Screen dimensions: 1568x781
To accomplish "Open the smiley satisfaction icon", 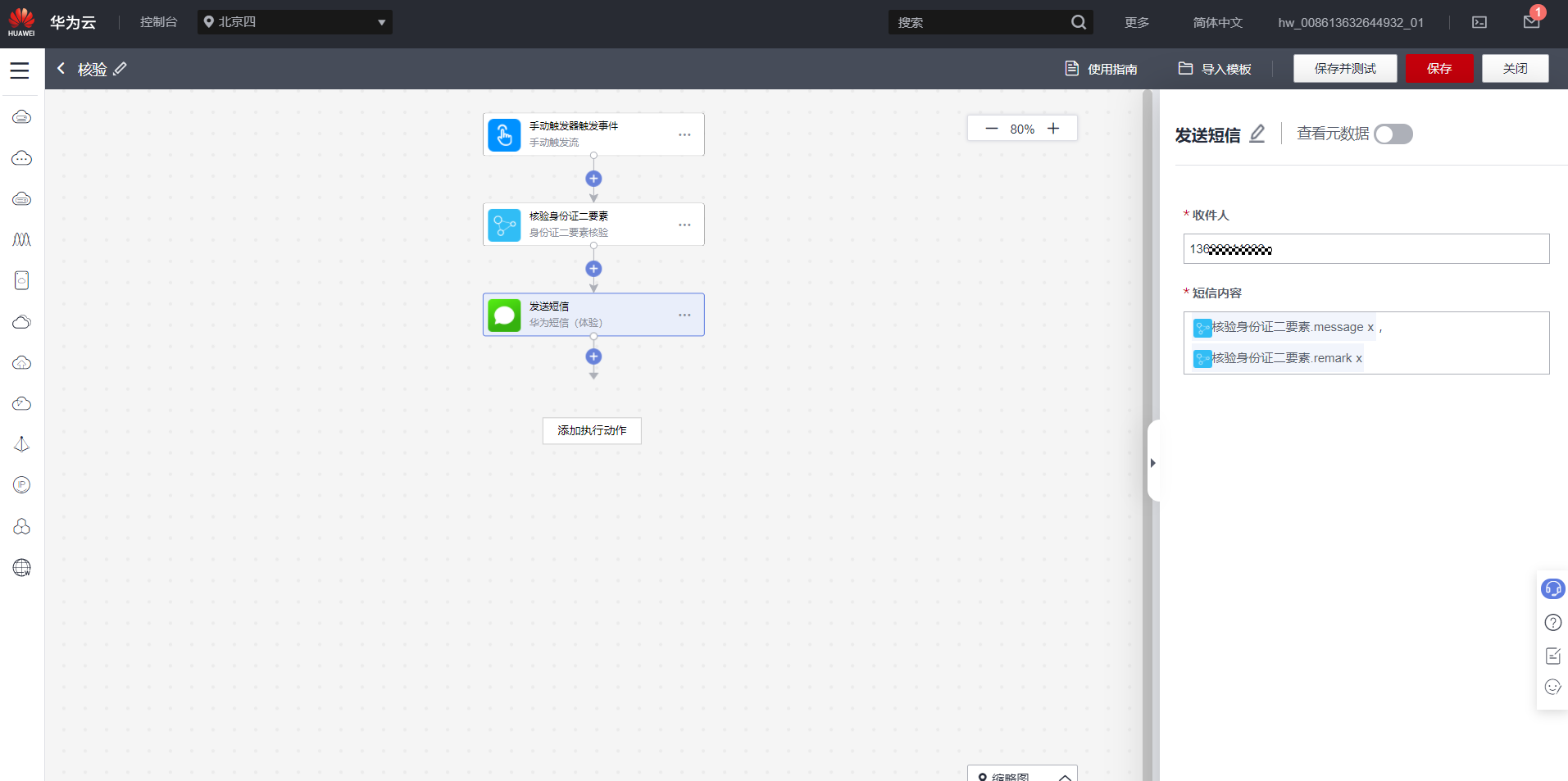I will point(1553,687).
